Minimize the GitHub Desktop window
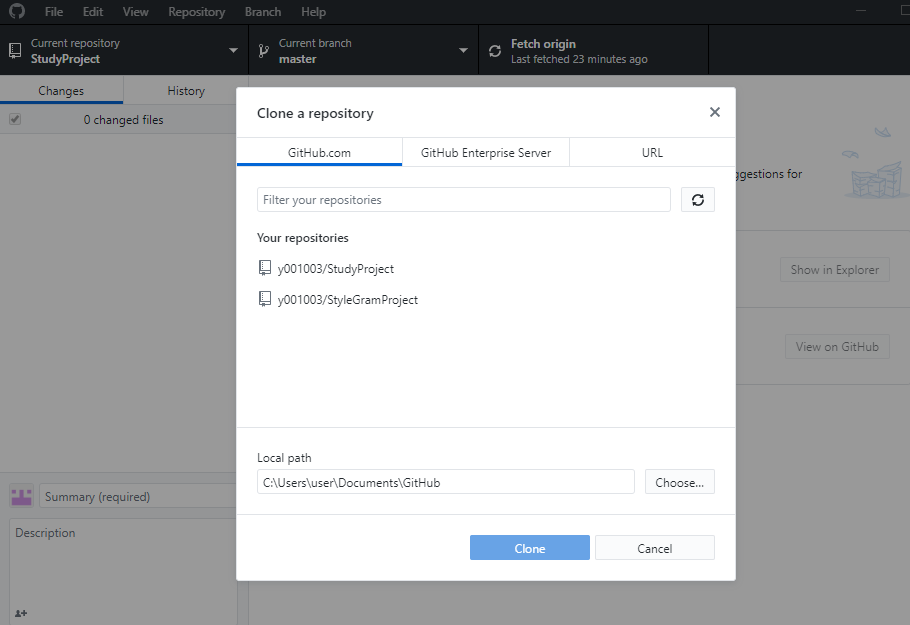 (x=861, y=10)
